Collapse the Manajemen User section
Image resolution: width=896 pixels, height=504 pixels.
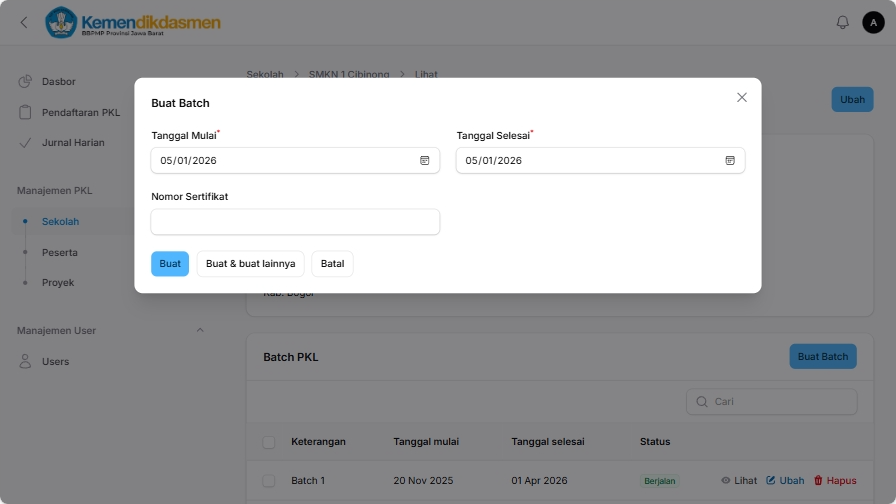pyautogui.click(x=199, y=330)
